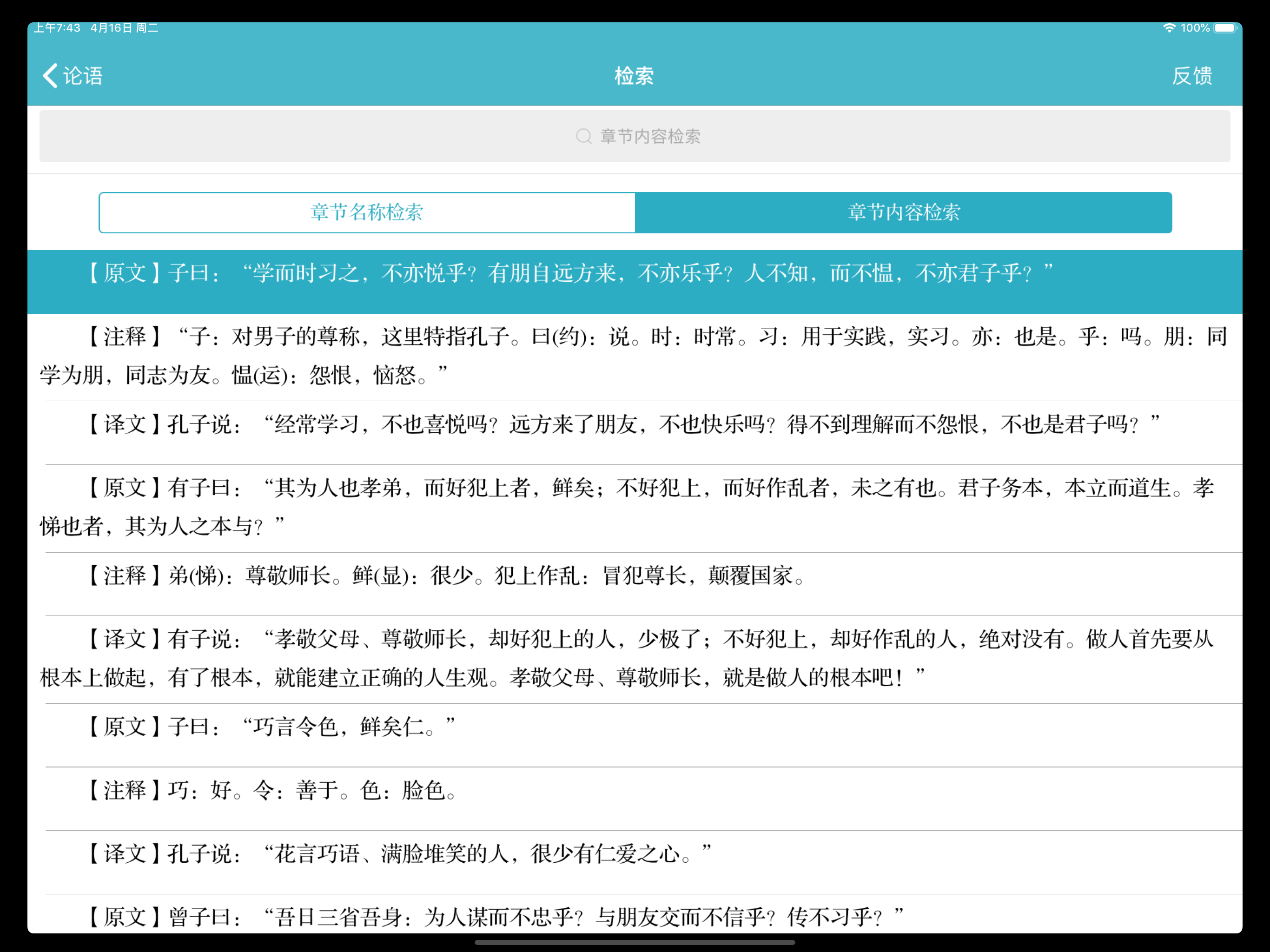
Task: Select the 注释 row 弟(悌)：尊敬师长
Action: 635,584
